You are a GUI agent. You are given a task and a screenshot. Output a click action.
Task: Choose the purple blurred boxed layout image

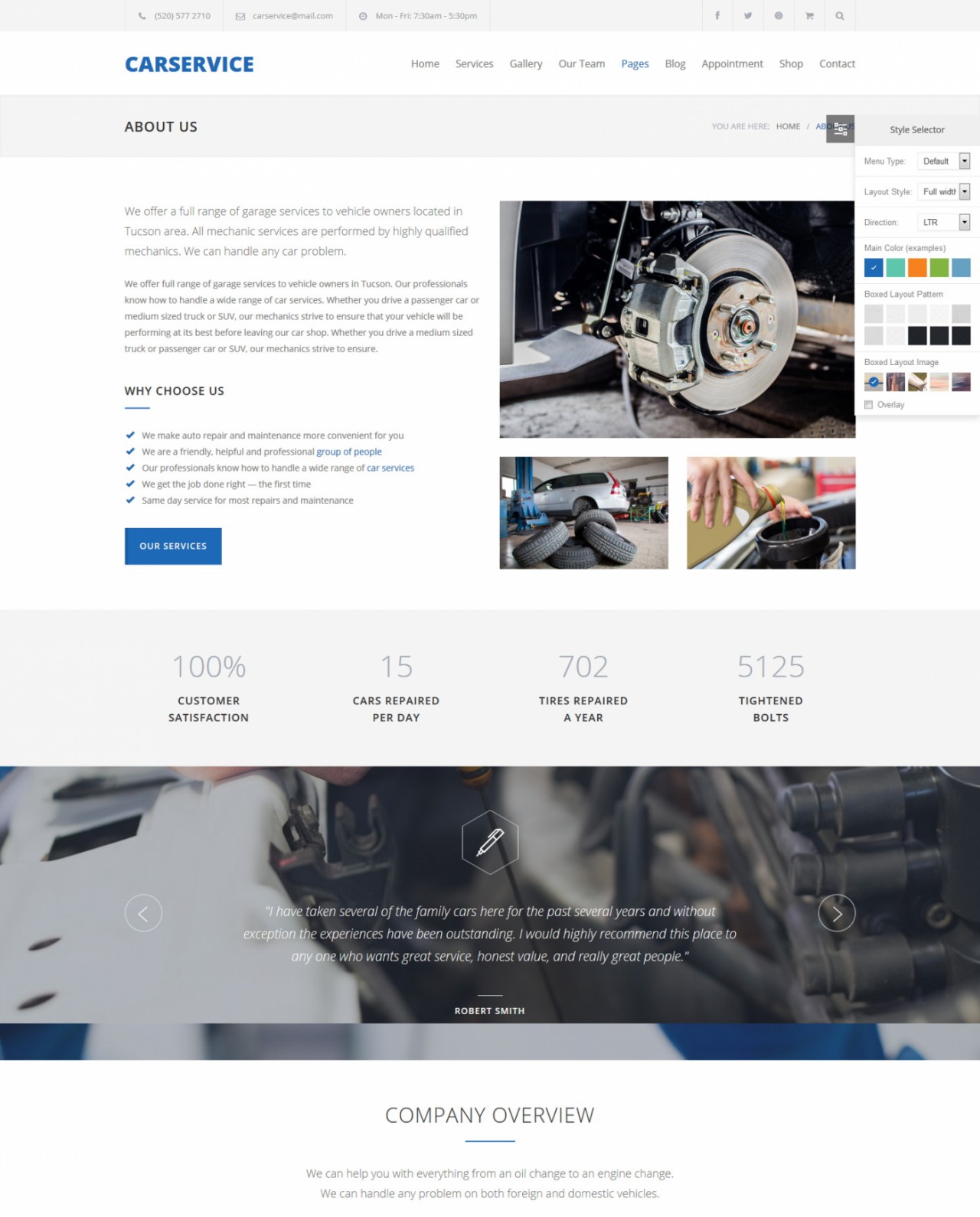pyautogui.click(x=961, y=381)
